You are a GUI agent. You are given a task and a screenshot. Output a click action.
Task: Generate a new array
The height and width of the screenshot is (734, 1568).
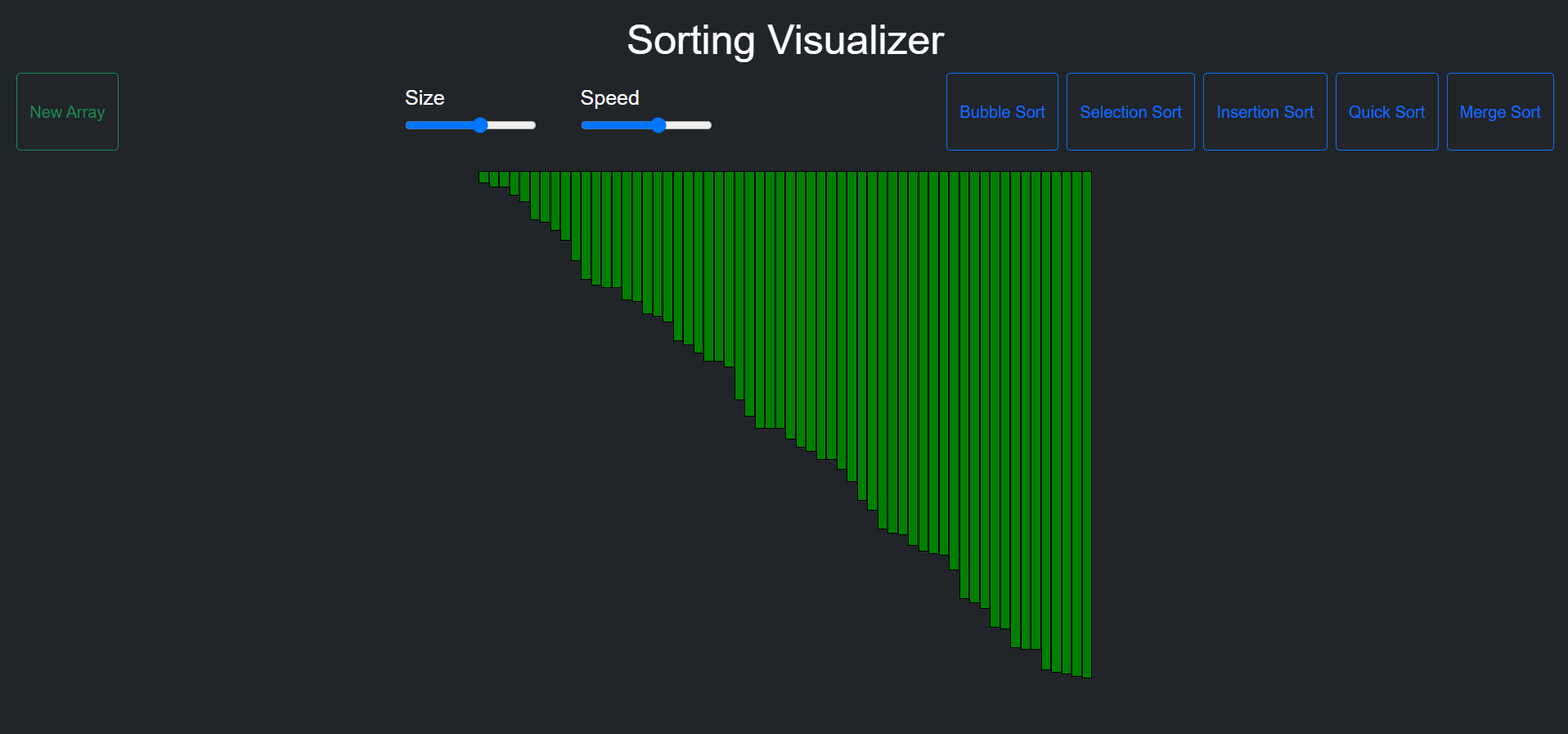67,111
